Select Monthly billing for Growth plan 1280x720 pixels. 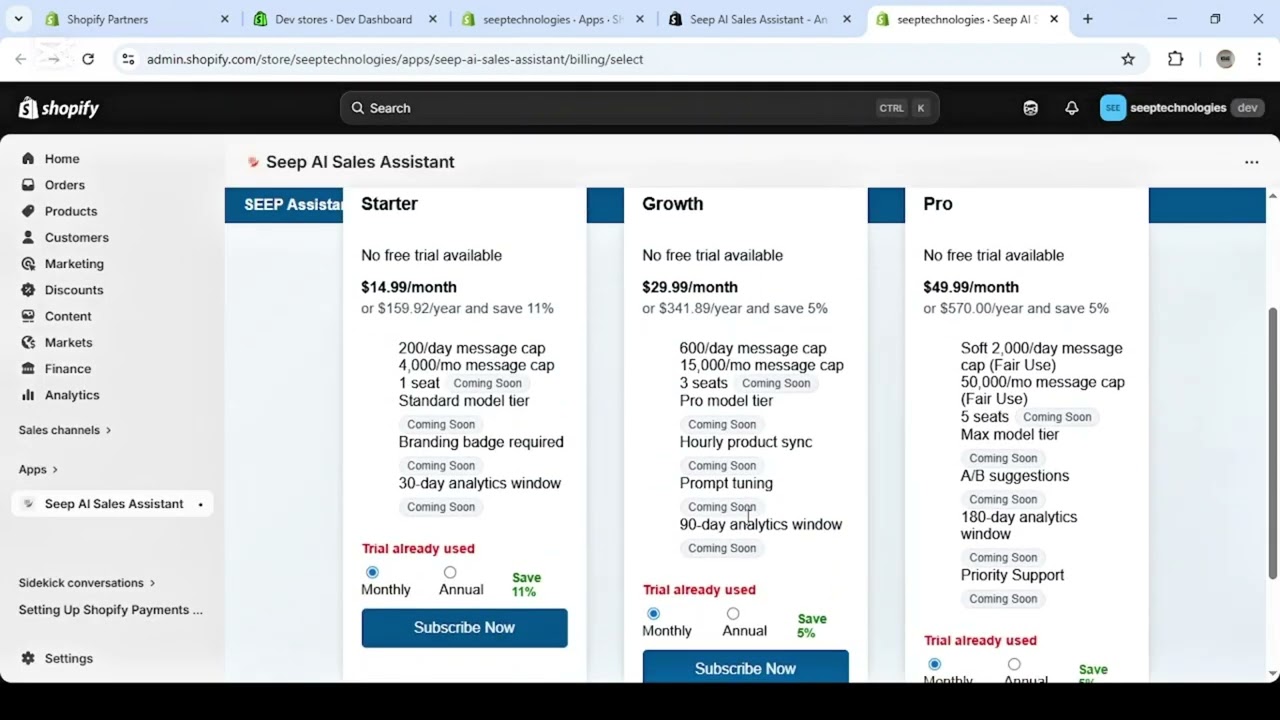(653, 613)
